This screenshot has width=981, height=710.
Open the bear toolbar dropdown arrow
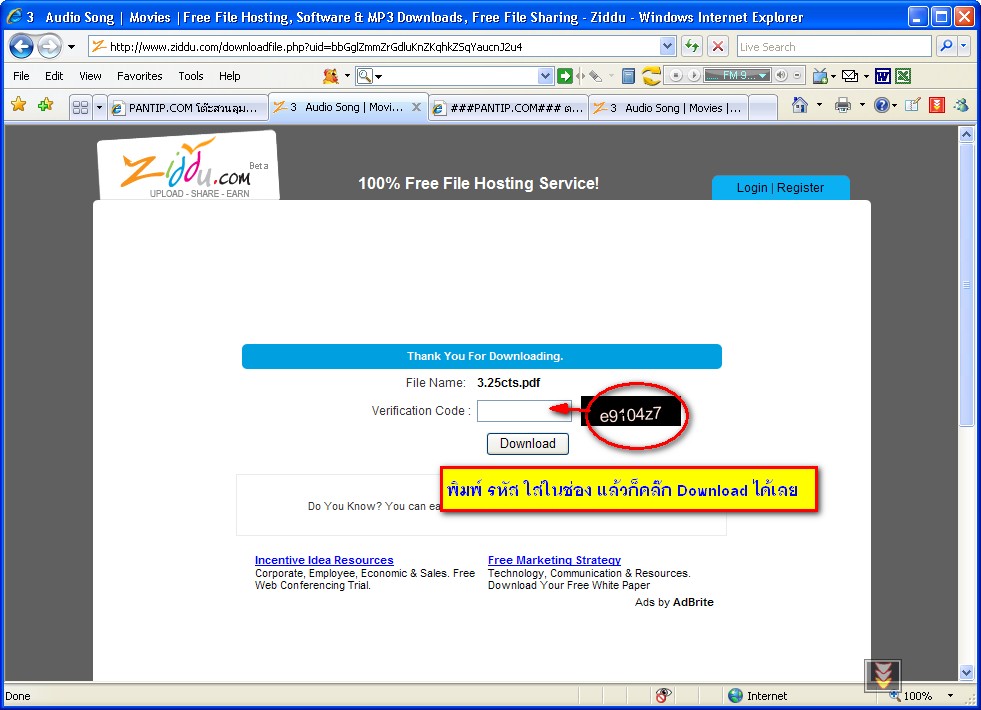coord(347,76)
